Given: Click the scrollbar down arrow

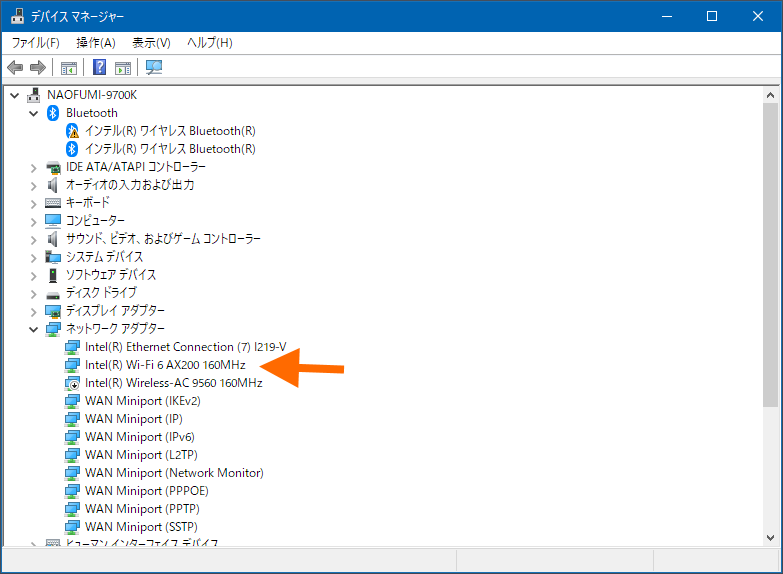Looking at the screenshot, I should [x=771, y=538].
